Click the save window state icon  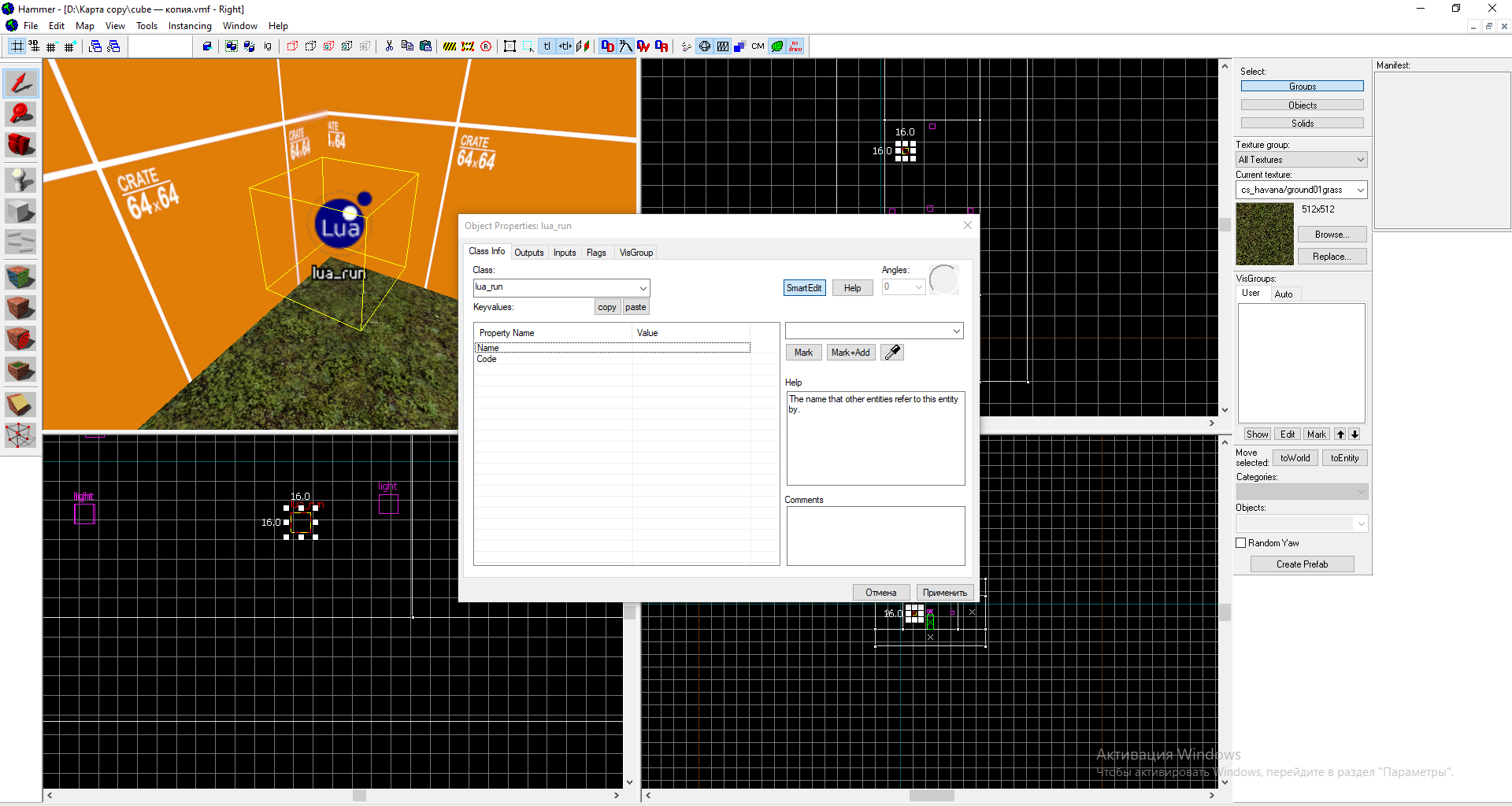point(113,46)
